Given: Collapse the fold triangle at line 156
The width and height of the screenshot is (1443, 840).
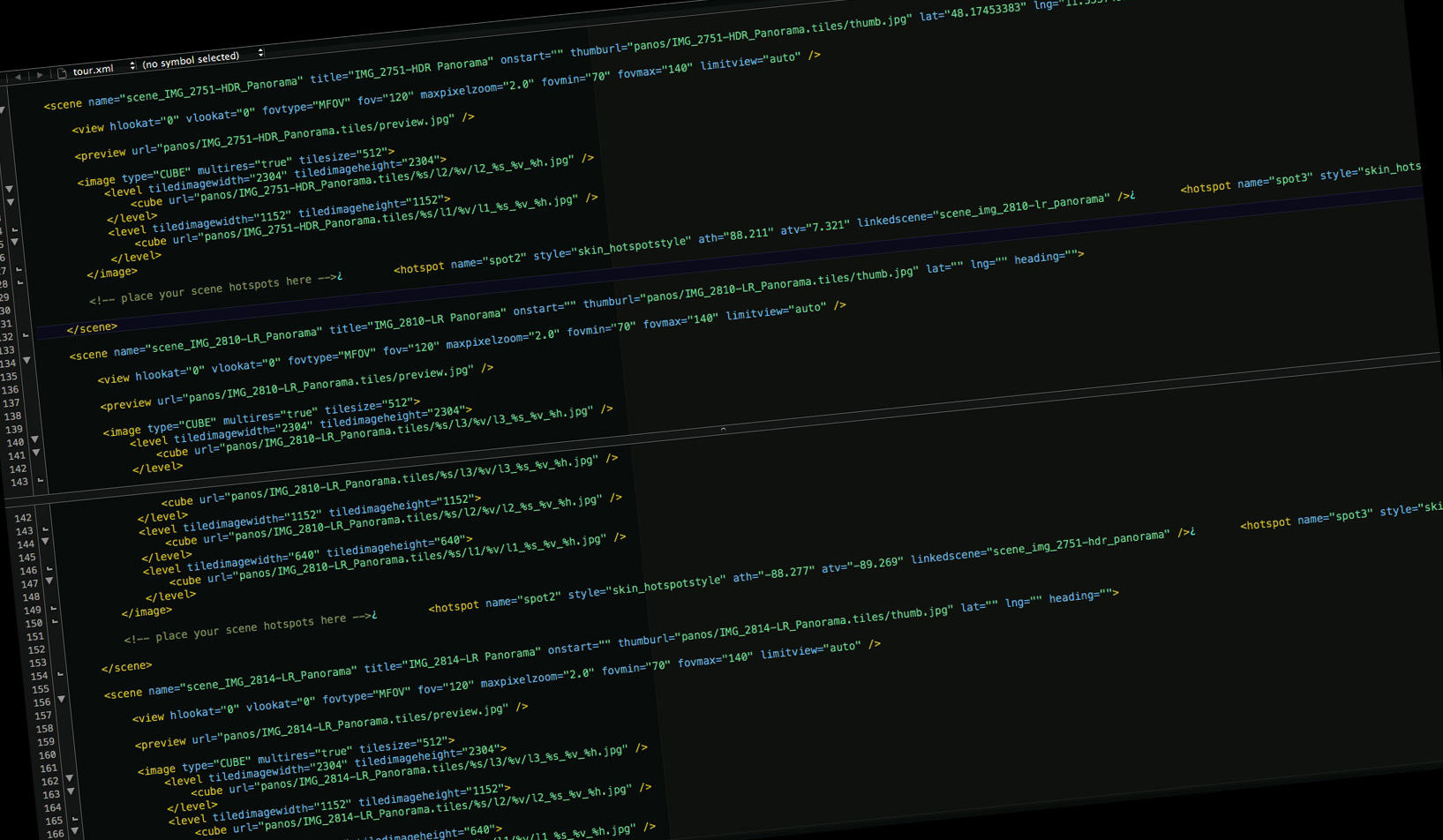Looking at the screenshot, I should coord(62,699).
